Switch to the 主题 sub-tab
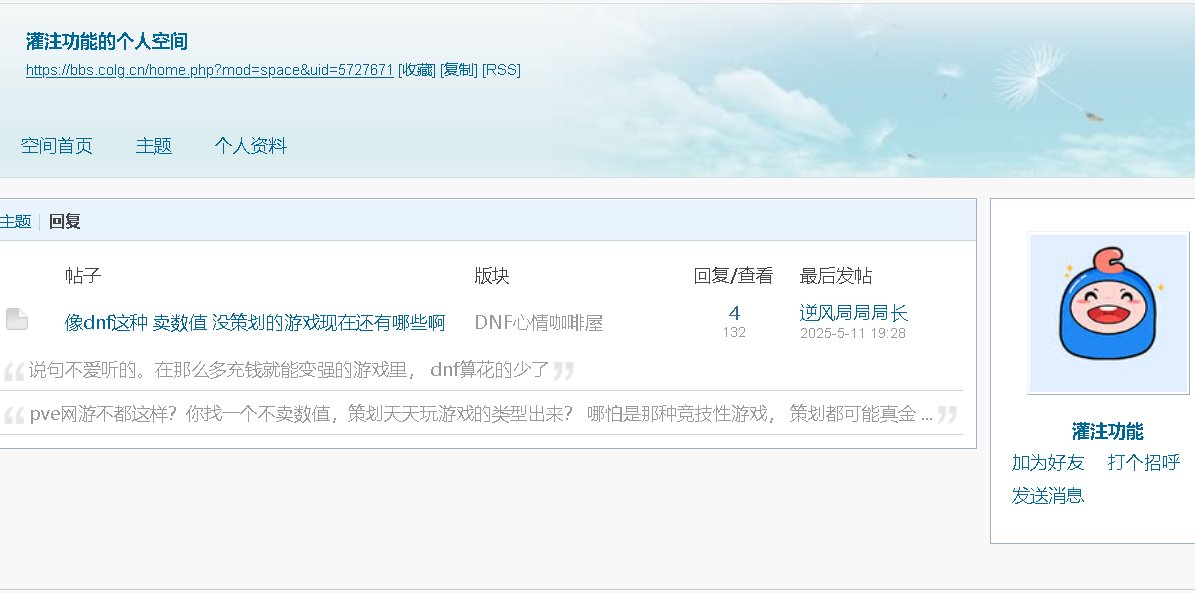This screenshot has width=1195, height=593. tap(15, 222)
